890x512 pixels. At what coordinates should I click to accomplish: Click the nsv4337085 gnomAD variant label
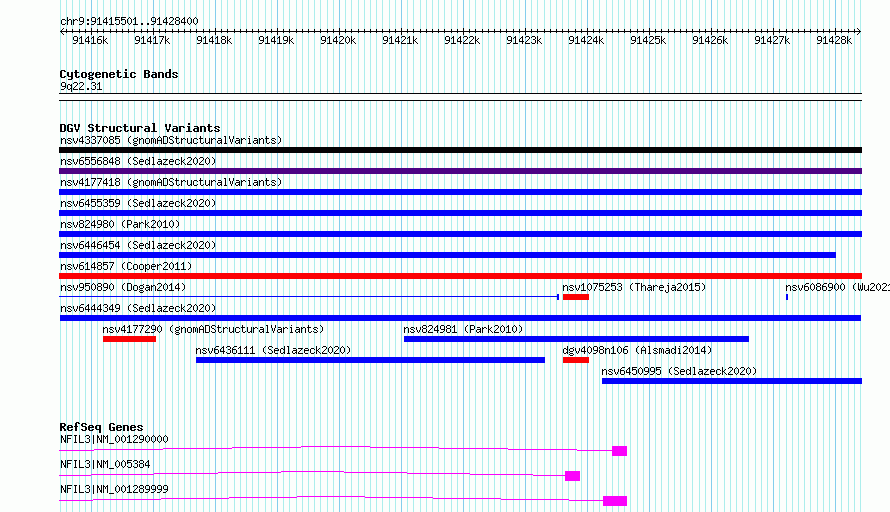tap(171, 140)
